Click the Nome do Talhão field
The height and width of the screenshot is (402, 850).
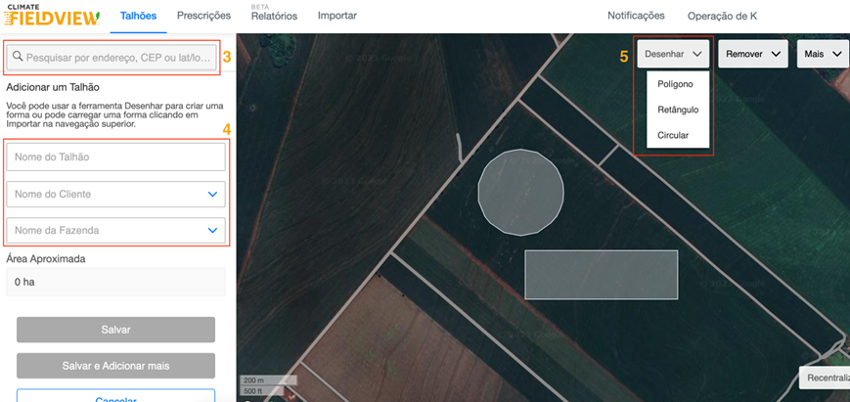click(116, 157)
